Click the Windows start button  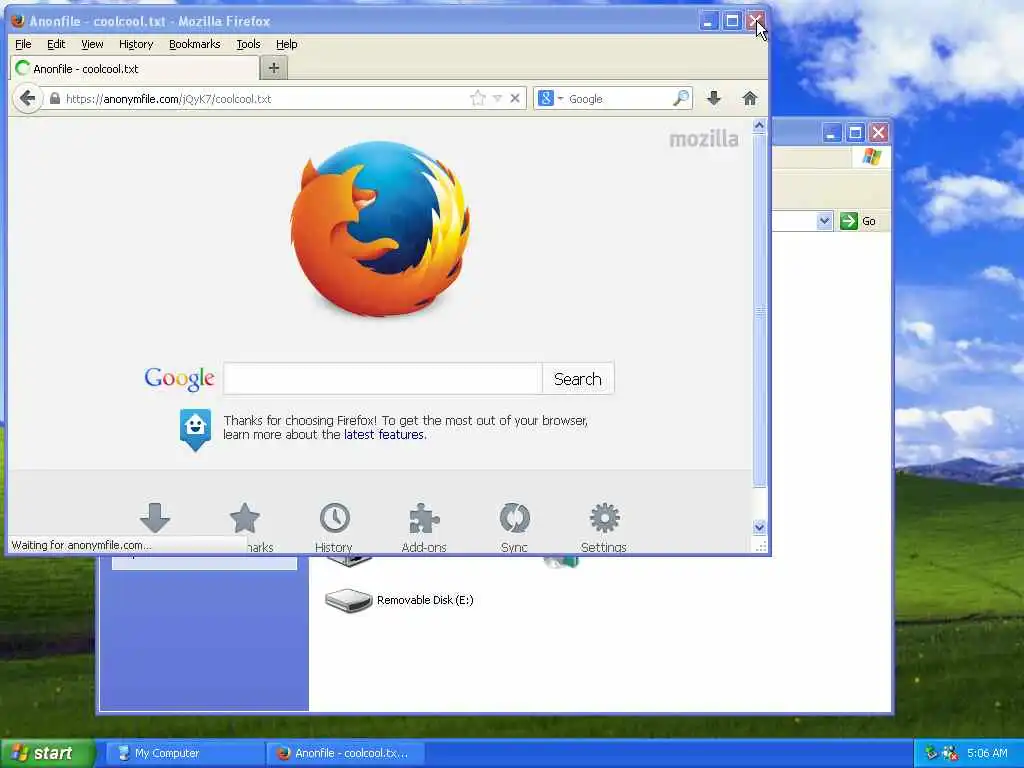click(47, 753)
